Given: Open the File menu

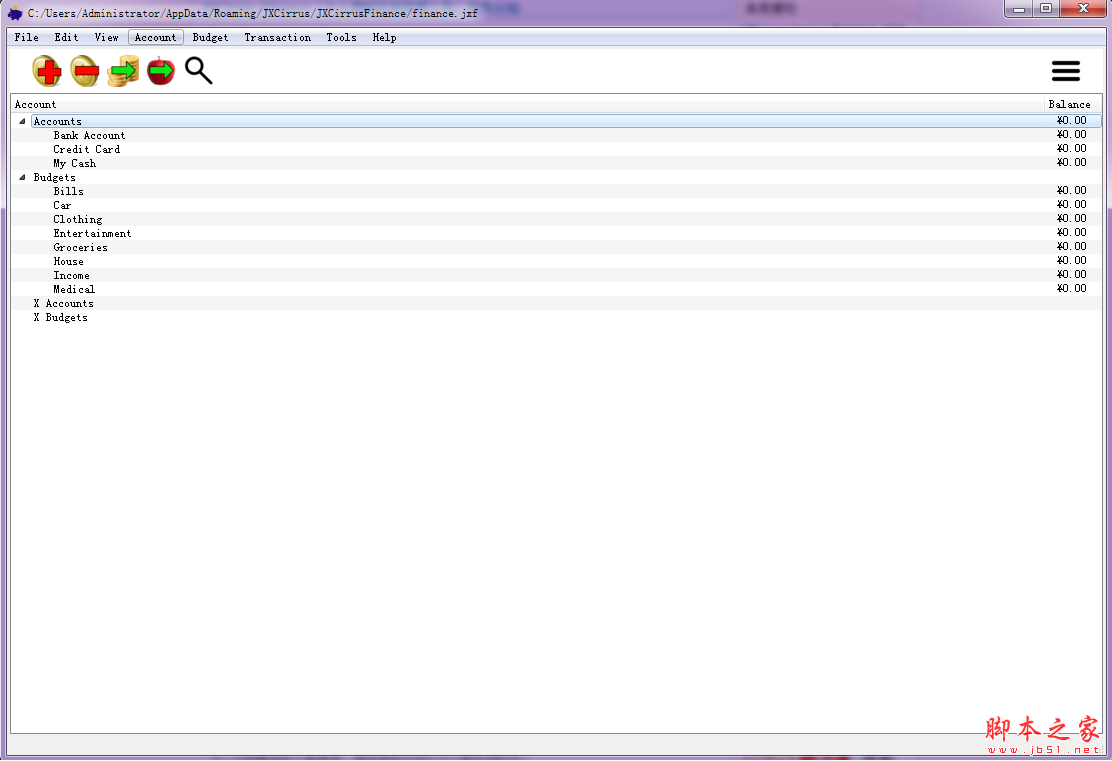Looking at the screenshot, I should pyautogui.click(x=27, y=38).
